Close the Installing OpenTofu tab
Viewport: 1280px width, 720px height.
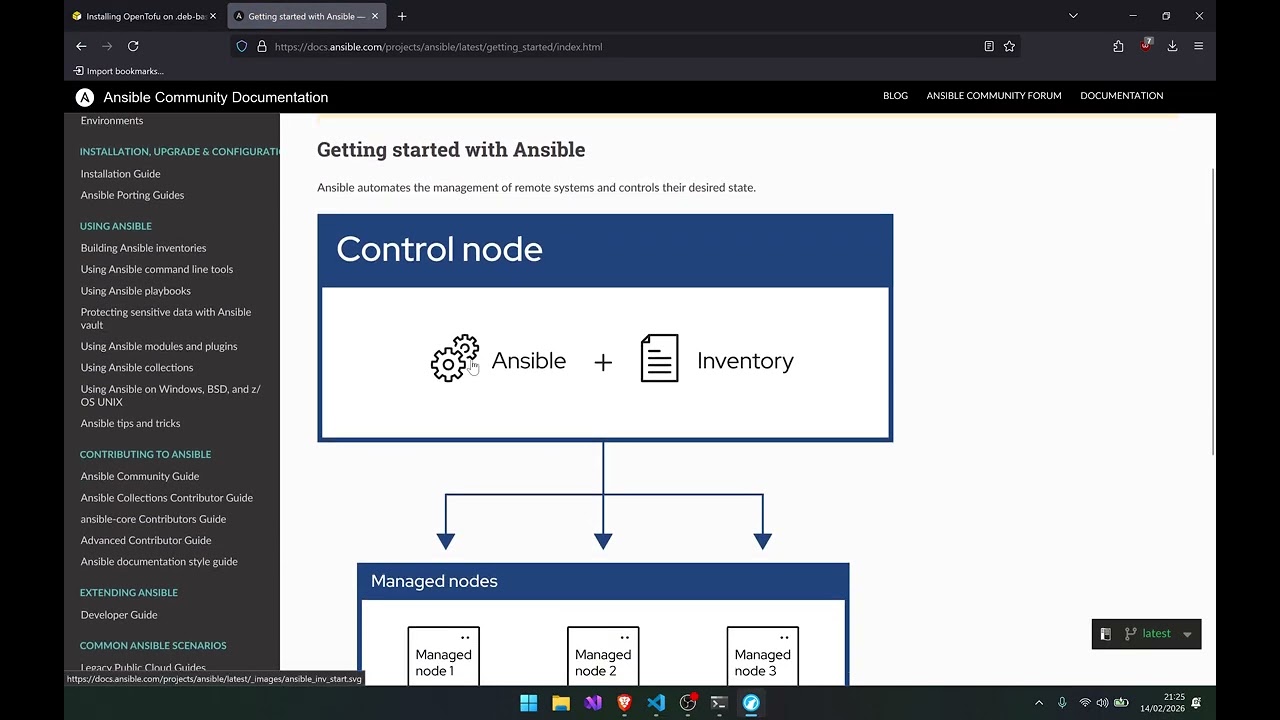click(x=213, y=16)
